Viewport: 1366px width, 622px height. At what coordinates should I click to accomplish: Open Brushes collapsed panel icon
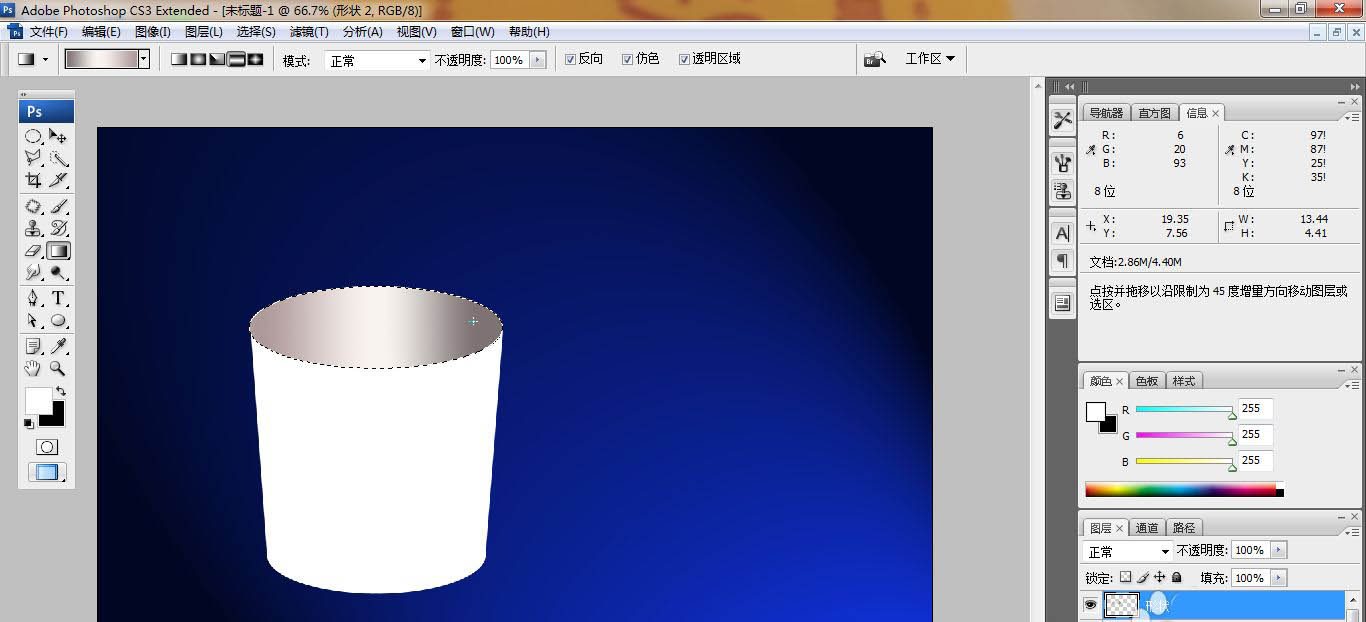[1062, 164]
